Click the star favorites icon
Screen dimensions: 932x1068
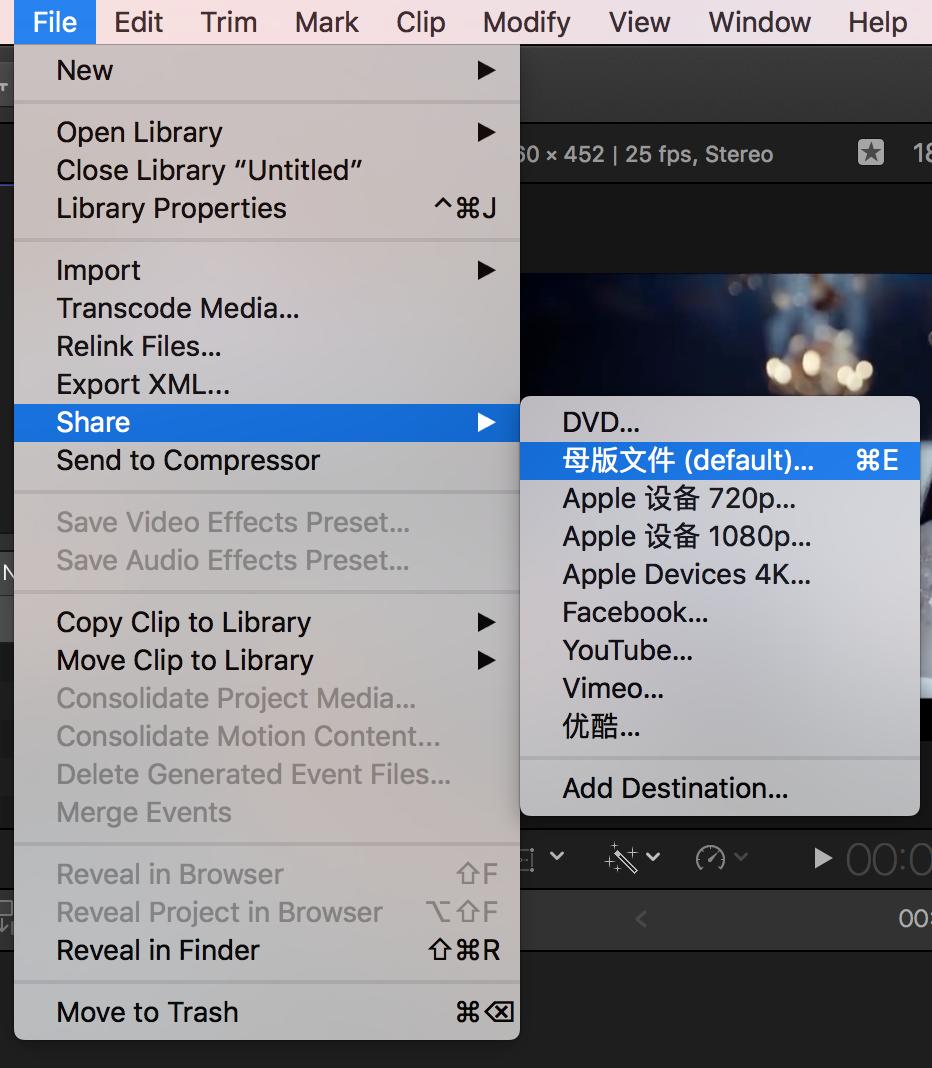click(871, 153)
